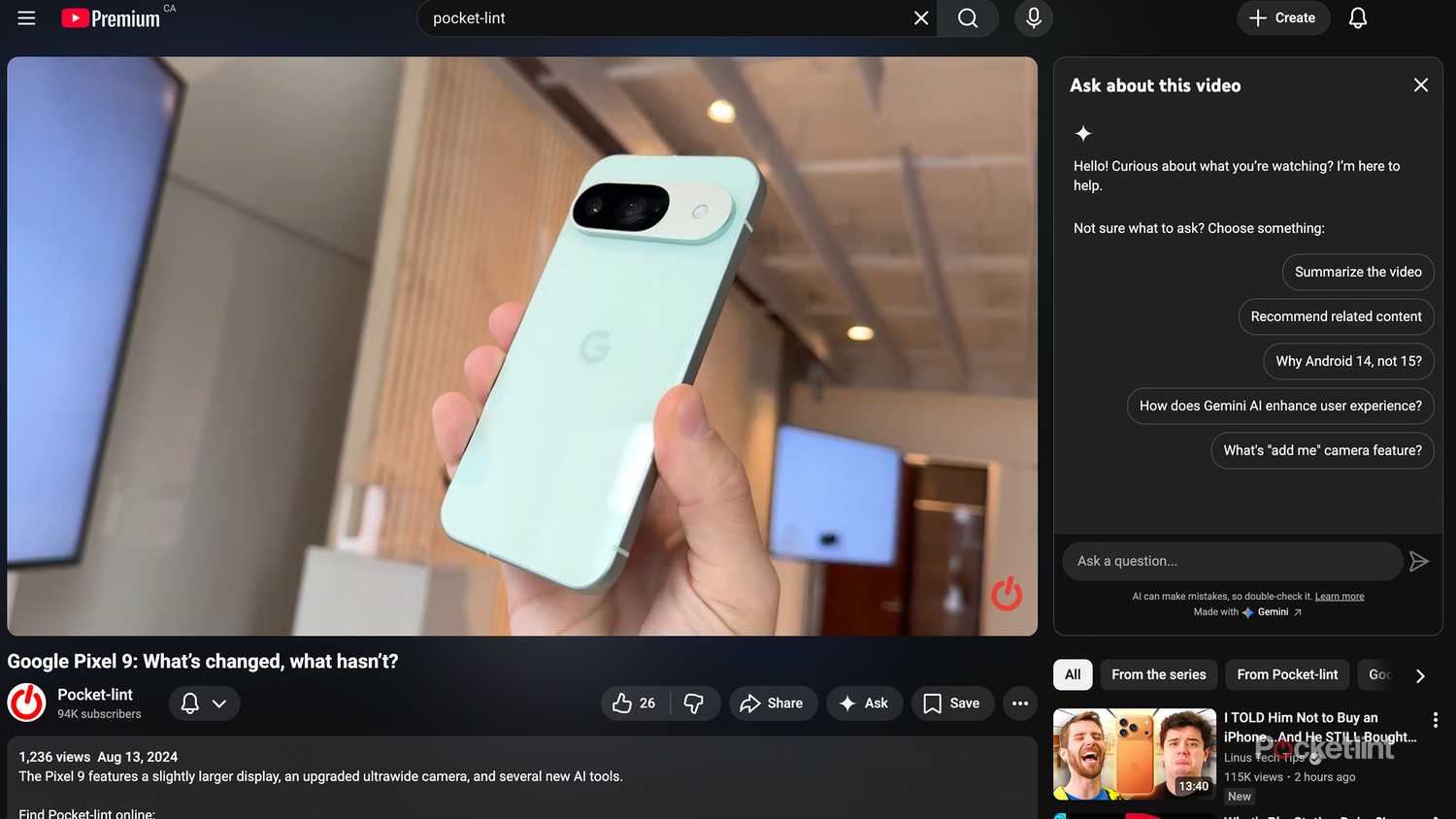Viewport: 1456px width, 819px height.
Task: Select the 'All' recommendations tab
Action: [1072, 674]
